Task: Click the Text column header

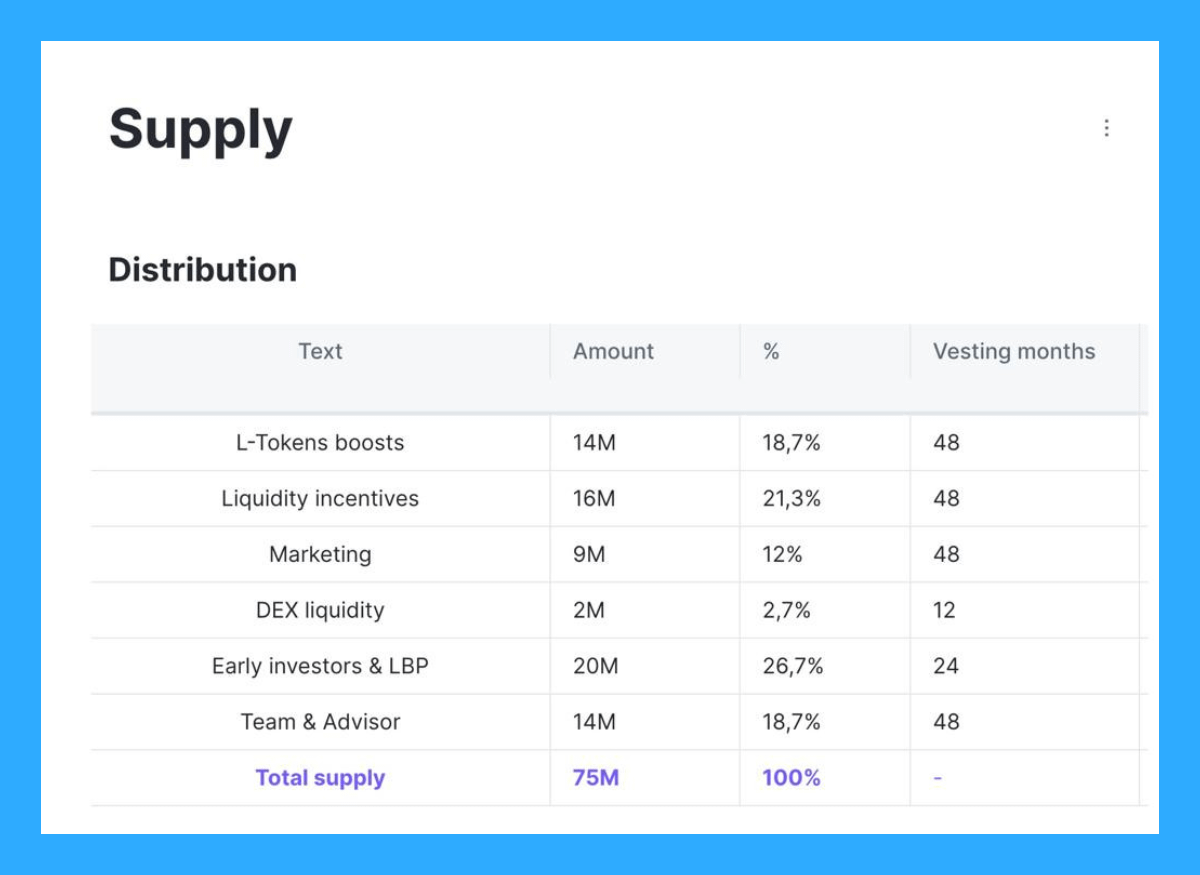Action: coord(320,352)
